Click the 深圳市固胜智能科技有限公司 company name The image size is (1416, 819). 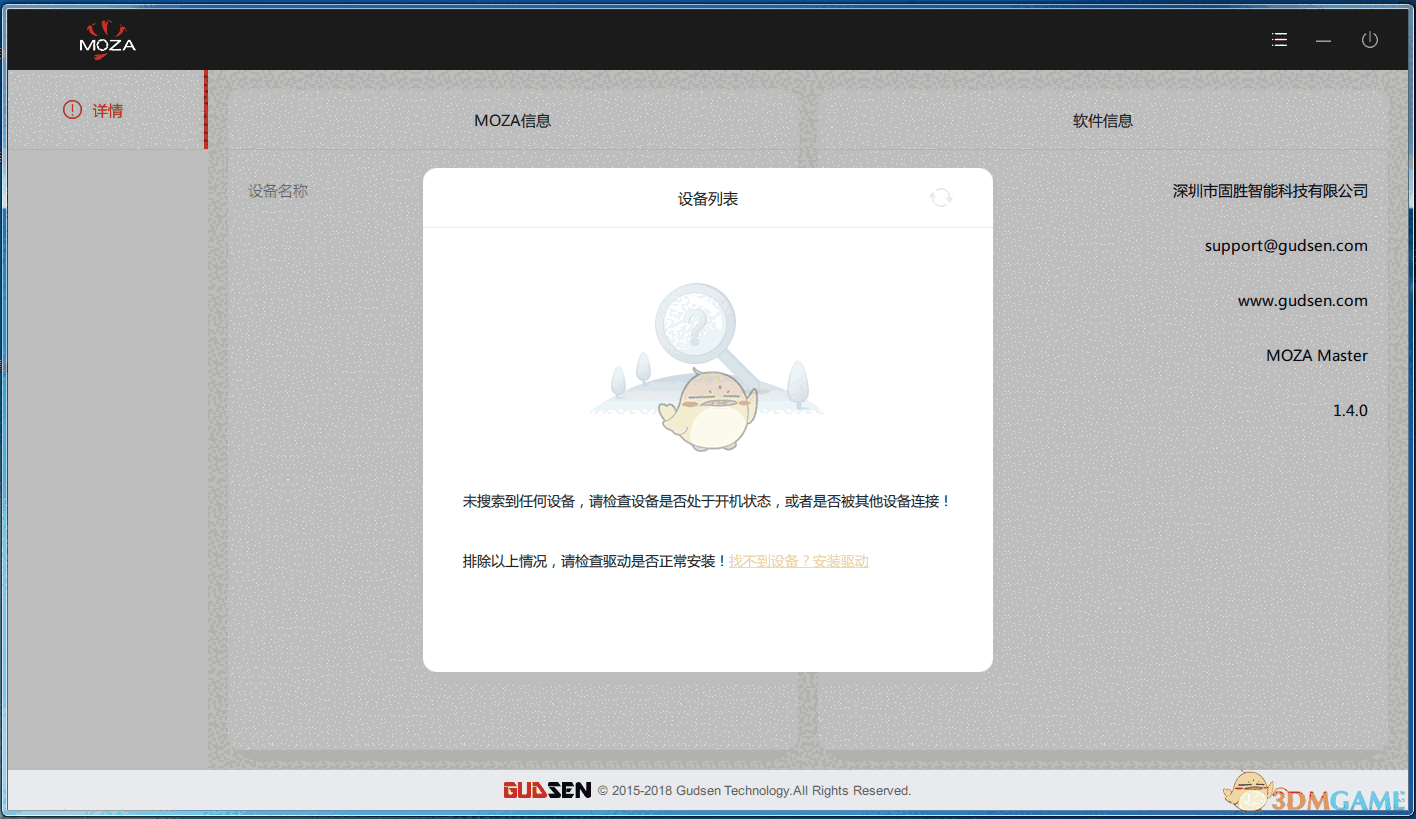[1268, 190]
